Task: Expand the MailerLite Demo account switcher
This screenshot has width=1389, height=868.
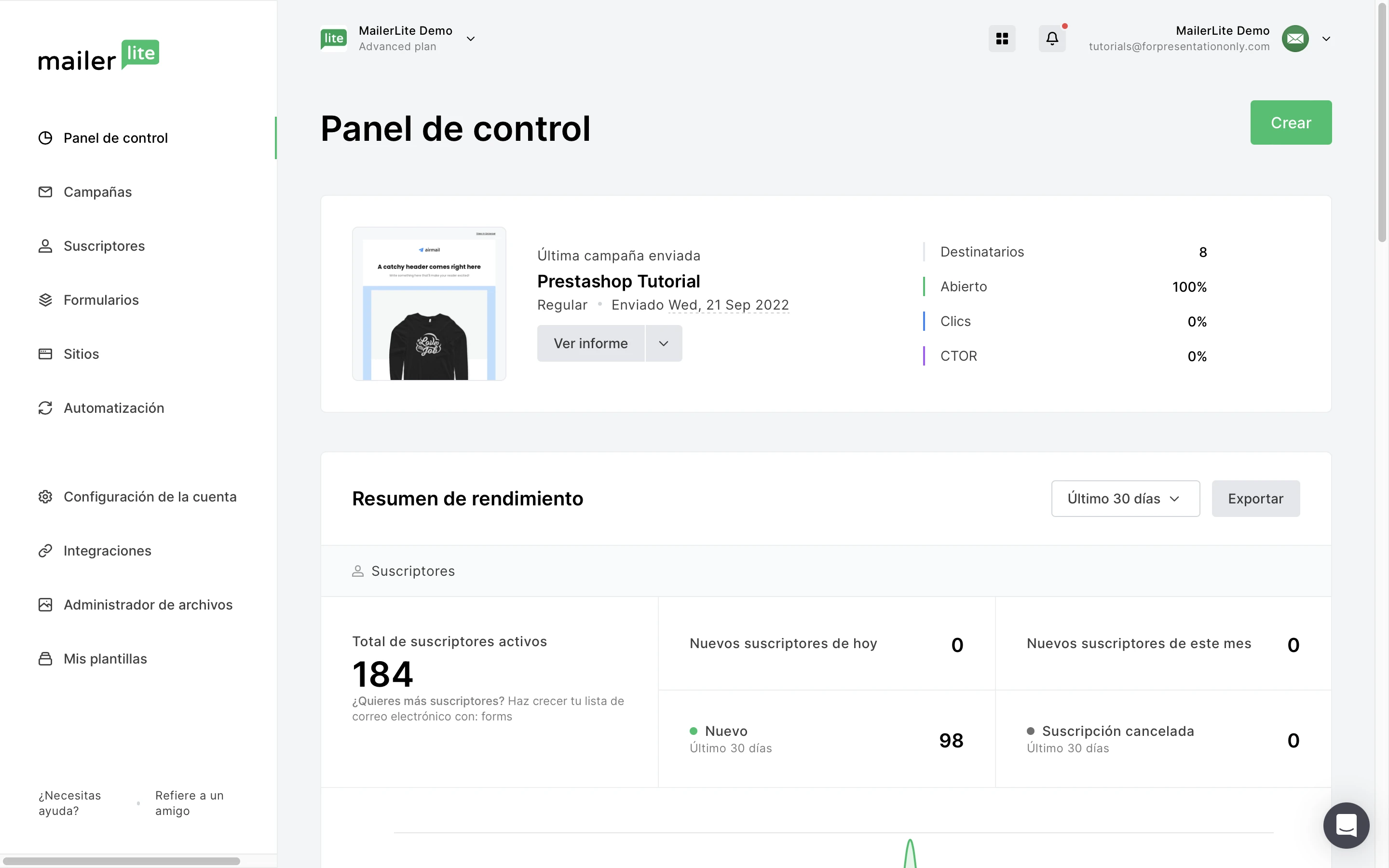Action: point(470,39)
